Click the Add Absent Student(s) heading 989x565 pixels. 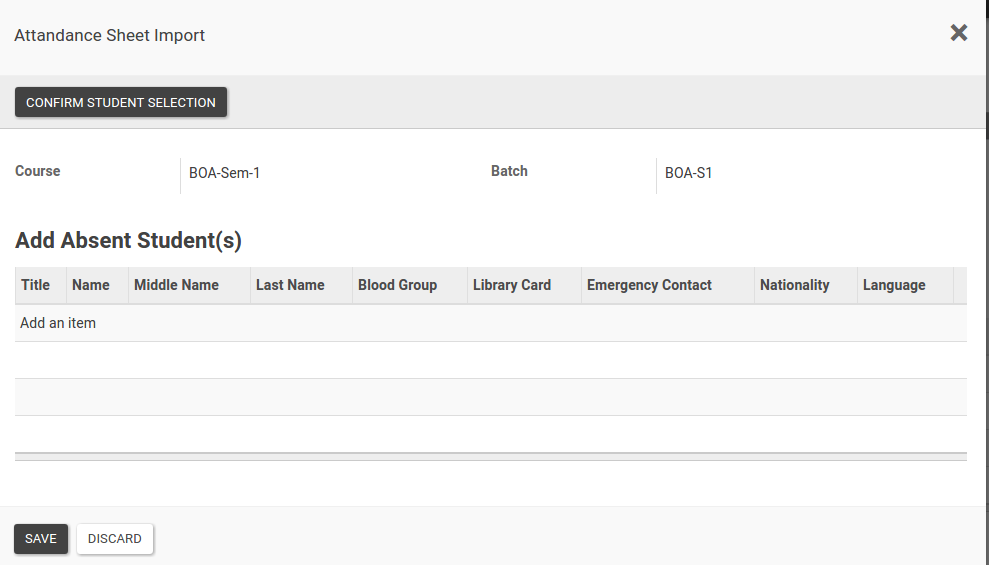pos(129,240)
